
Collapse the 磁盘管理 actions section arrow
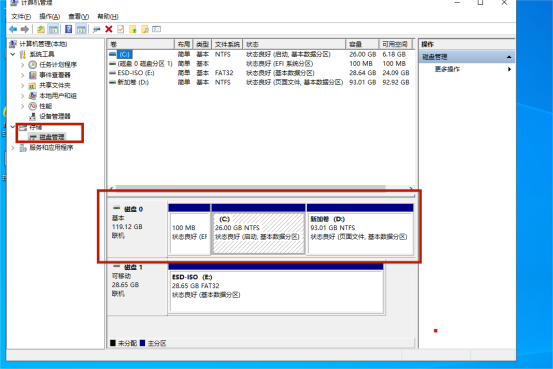509,57
